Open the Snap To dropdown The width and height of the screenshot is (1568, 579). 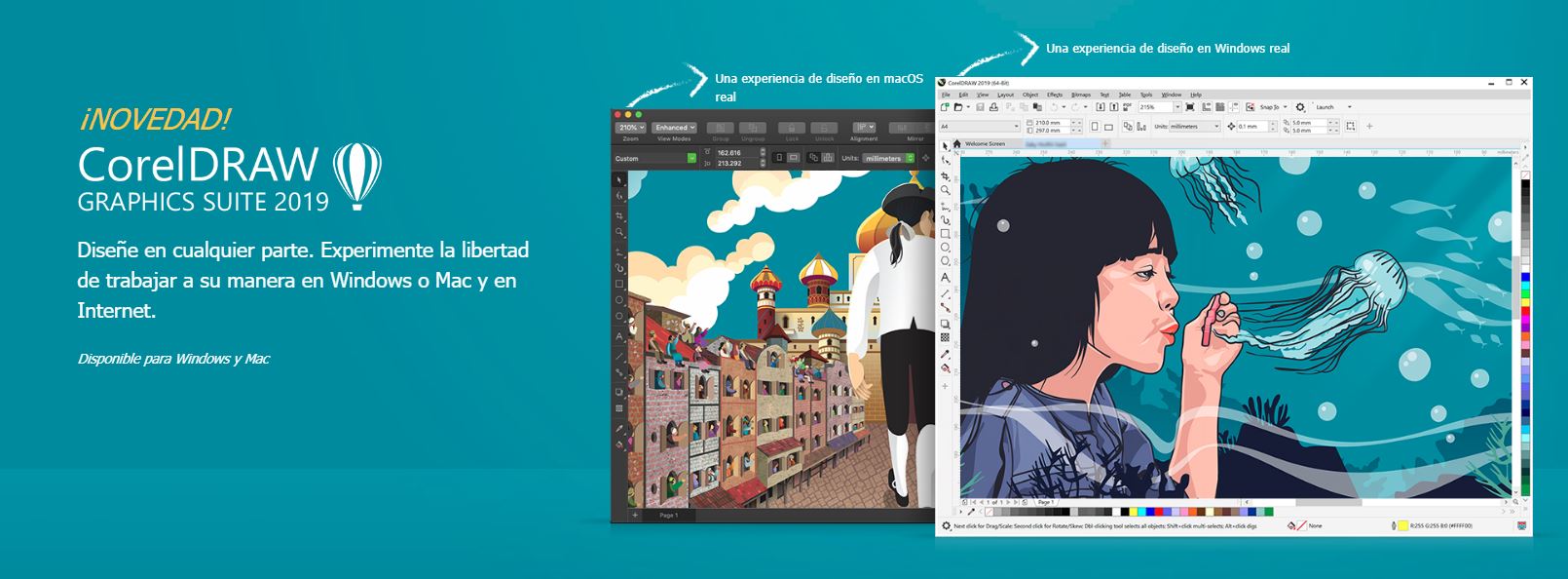pos(1273,107)
